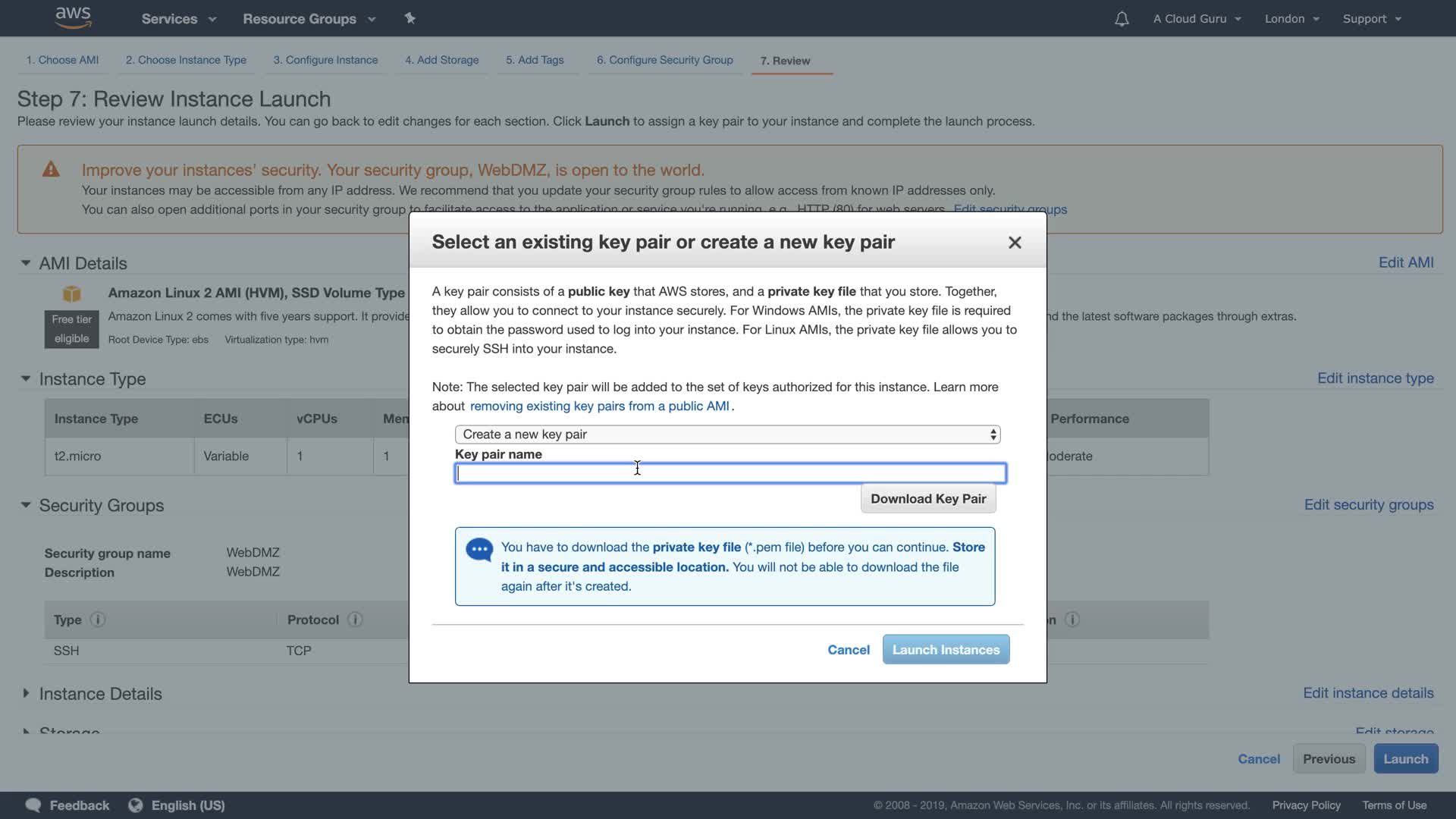Expand the Instance Details section
Image resolution: width=1456 pixels, height=819 pixels.
(26, 693)
